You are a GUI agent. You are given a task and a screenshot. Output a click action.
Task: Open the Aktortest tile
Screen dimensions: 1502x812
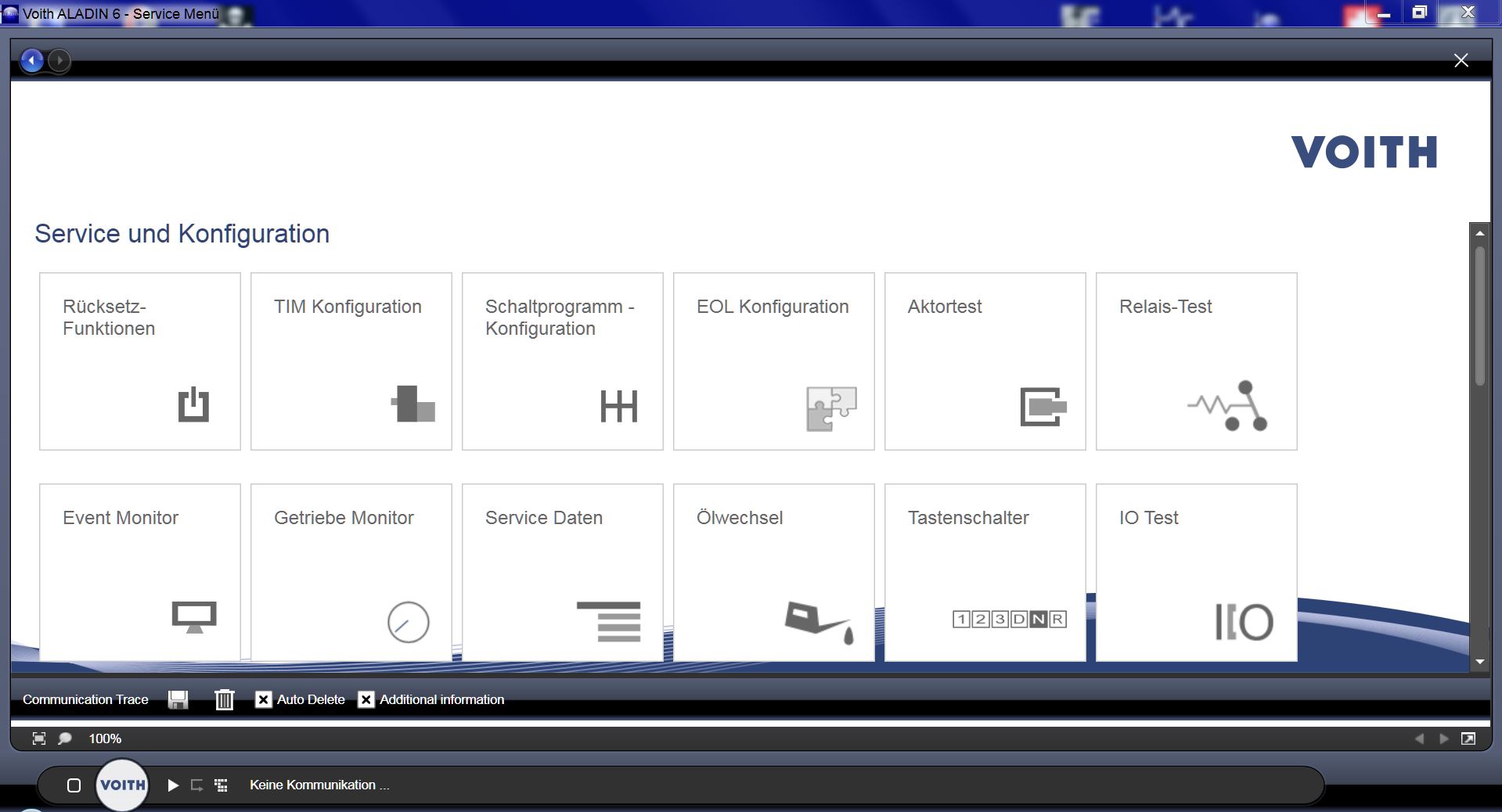985,361
